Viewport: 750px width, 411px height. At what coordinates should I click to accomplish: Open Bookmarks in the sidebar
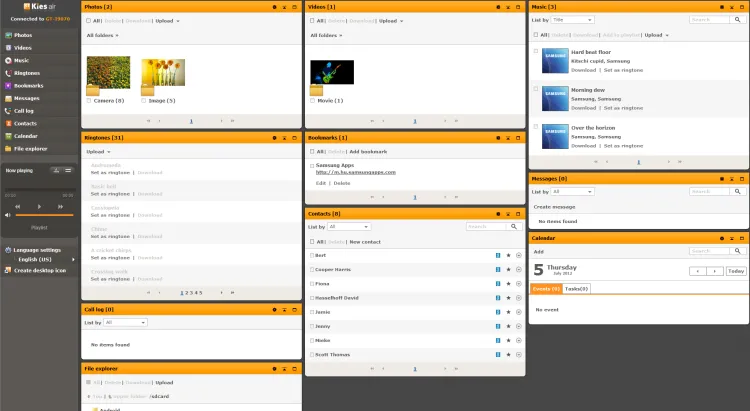26,85
